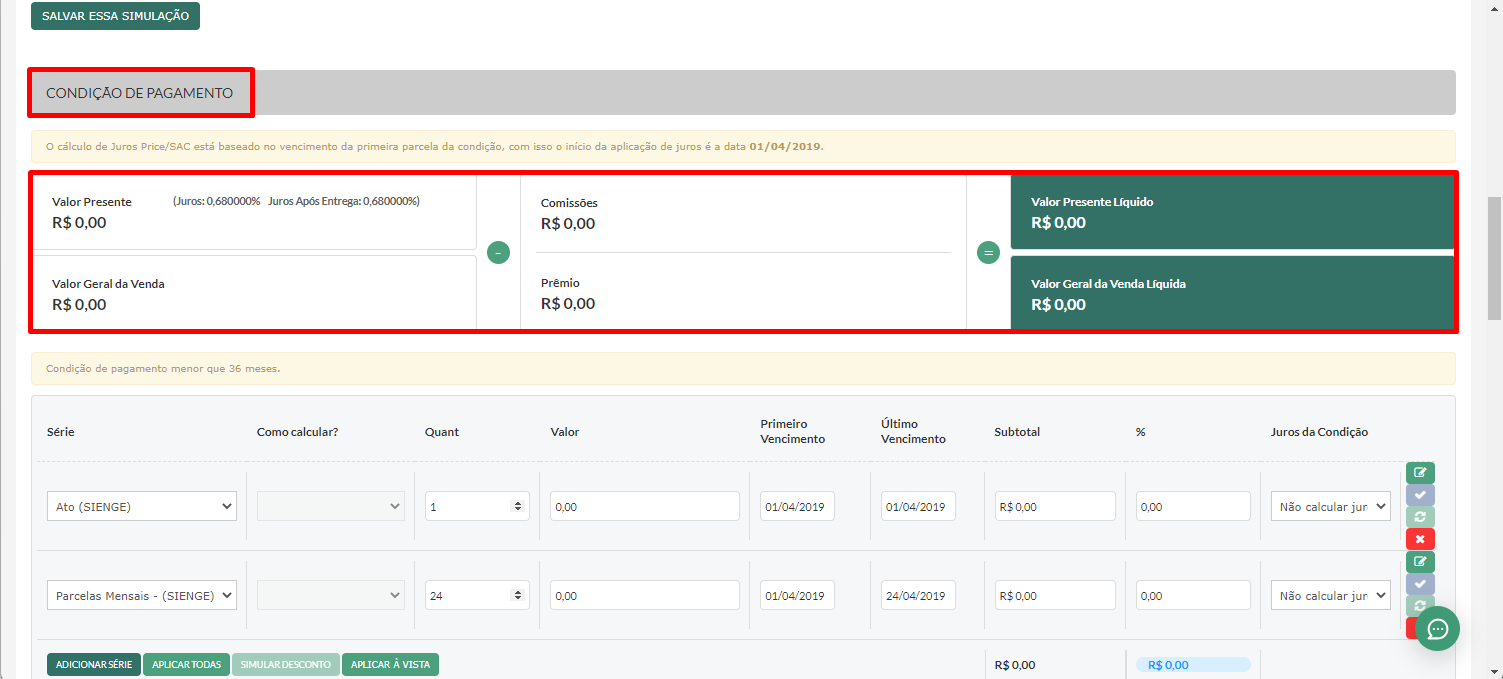1503x679 pixels.
Task: Click the Último Vencimento column header
Action: (x=913, y=431)
